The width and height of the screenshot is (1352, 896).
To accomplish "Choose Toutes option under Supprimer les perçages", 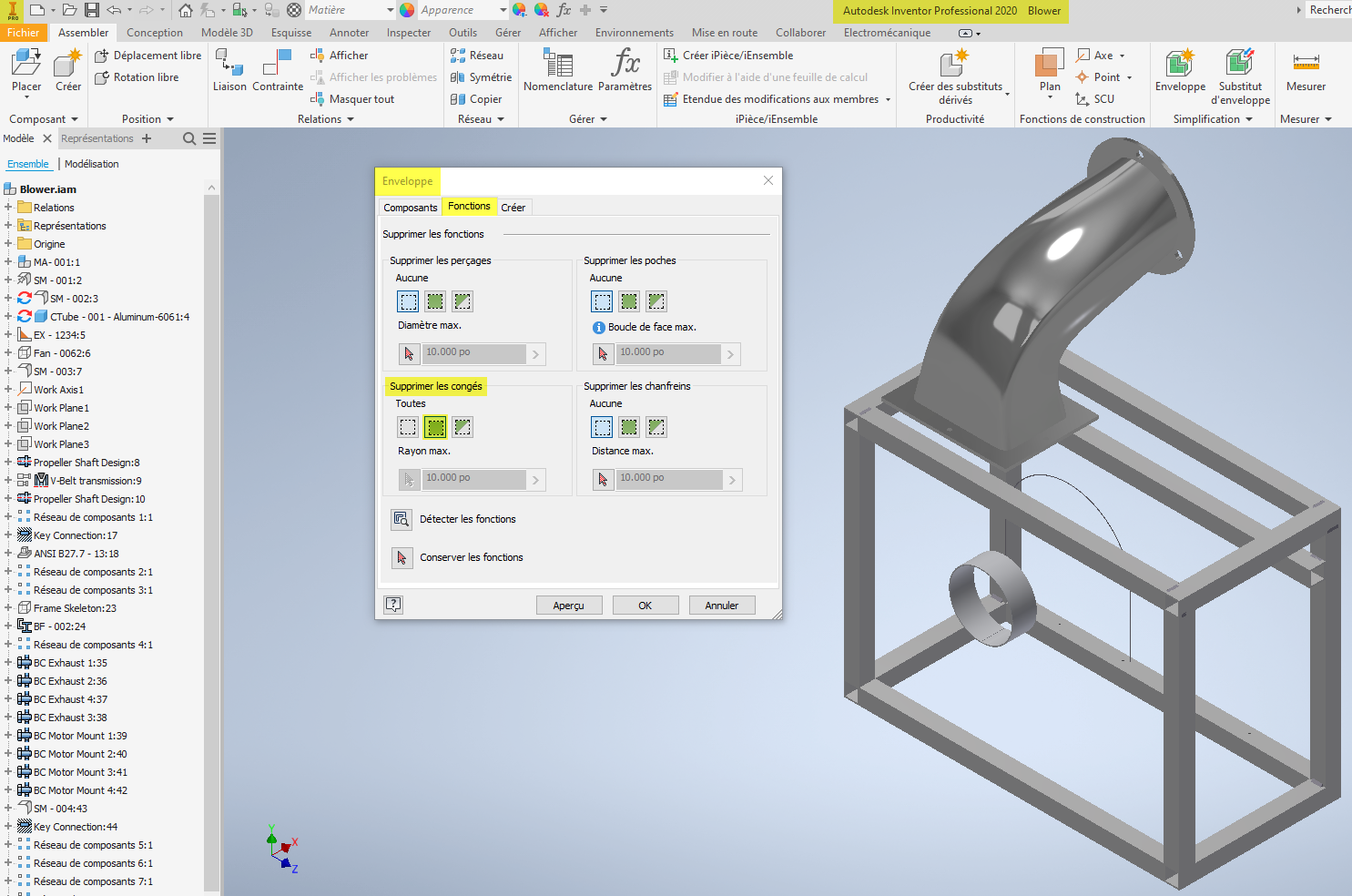I will tap(434, 300).
